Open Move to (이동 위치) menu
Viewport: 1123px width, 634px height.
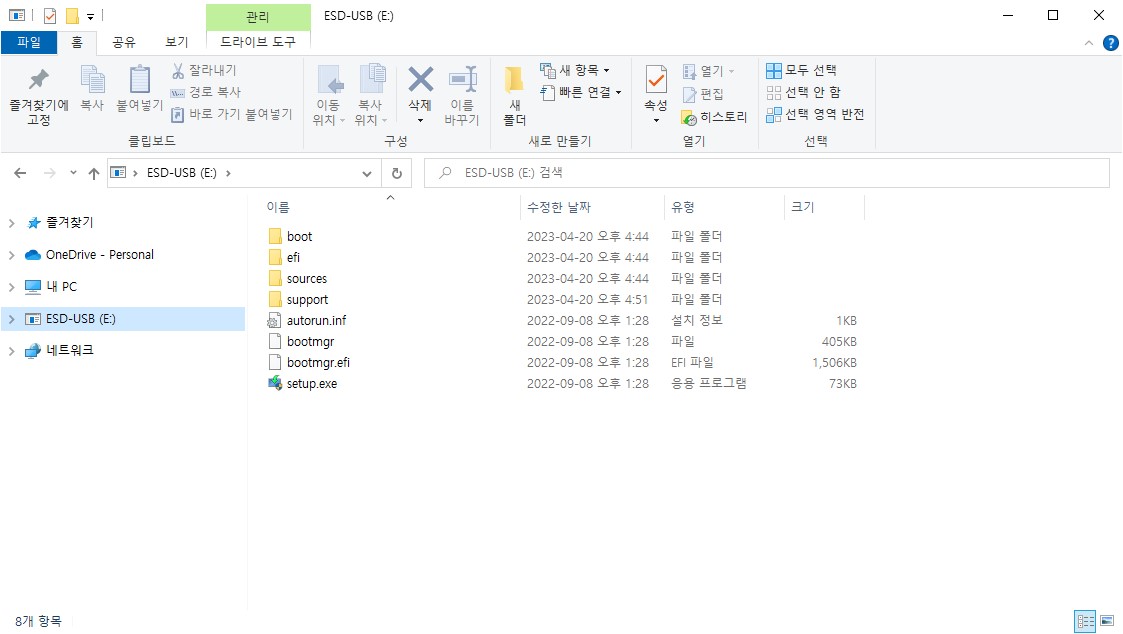329,95
